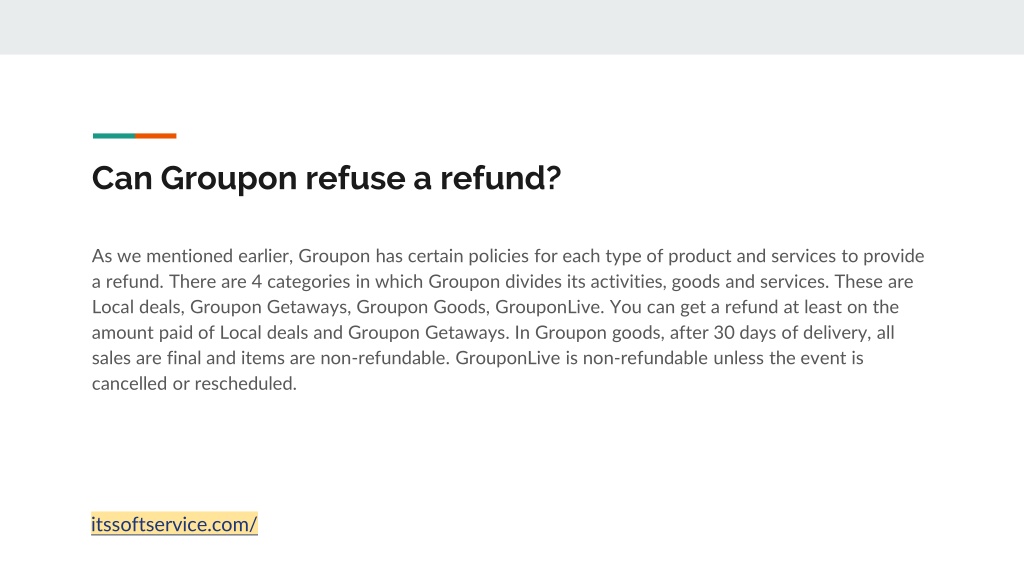Select the orange segment of the accent bar

155,136
